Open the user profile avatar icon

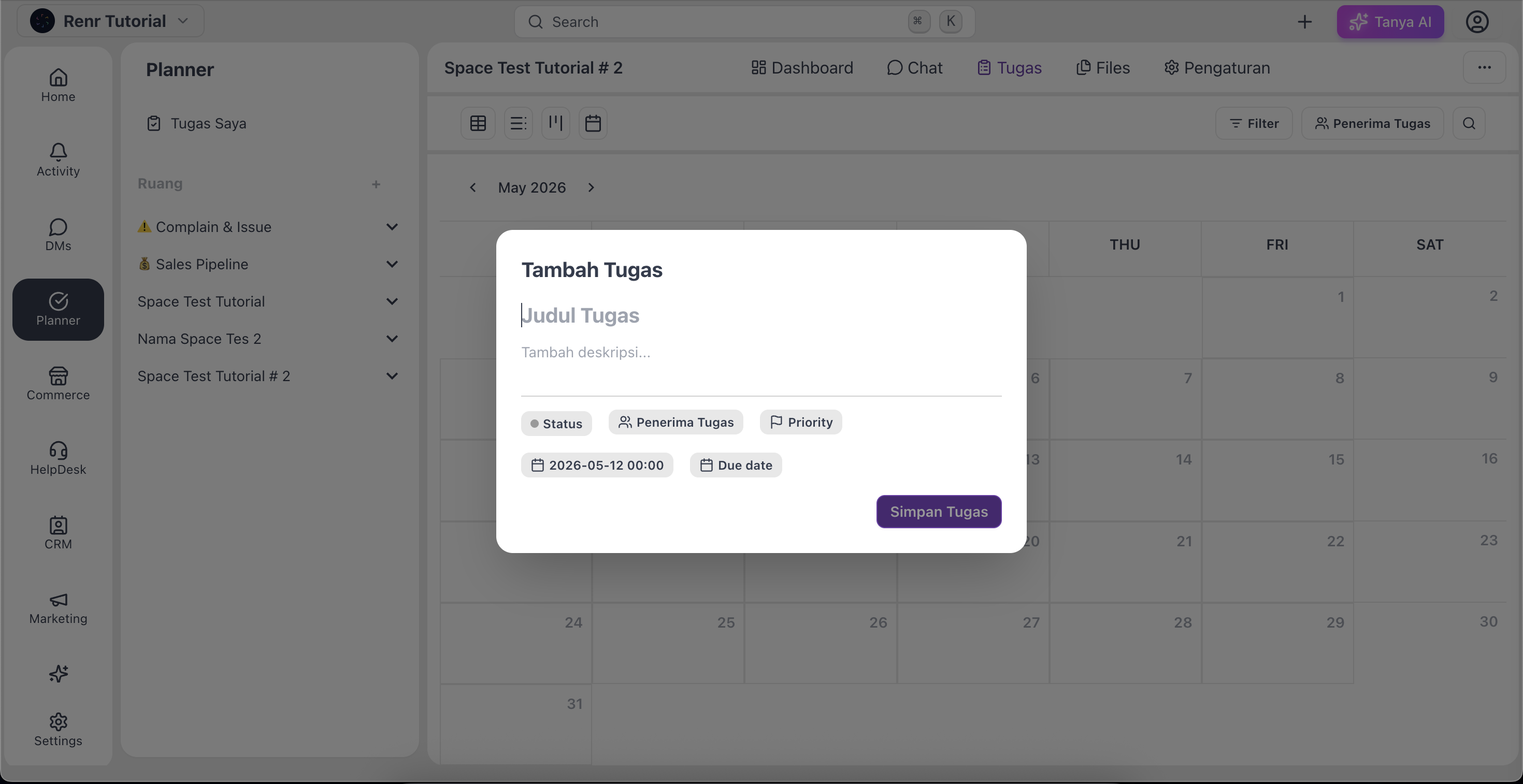[x=1477, y=22]
